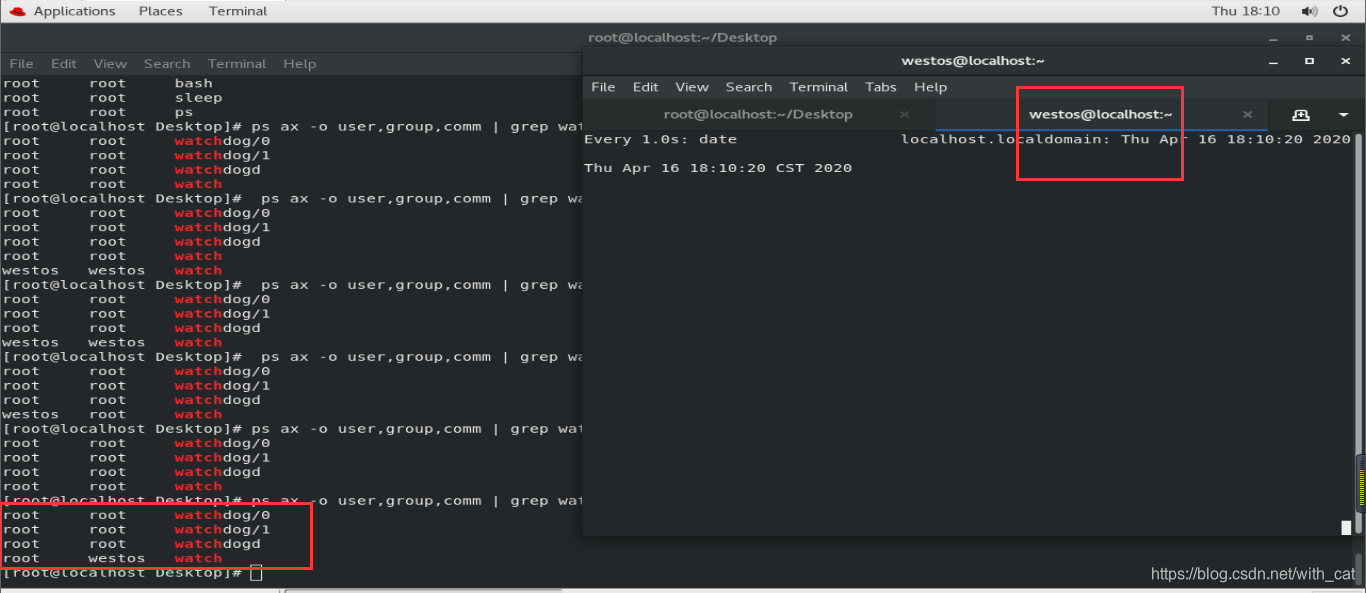Open Edit menu in westos terminal window
The height and width of the screenshot is (593, 1366).
[646, 87]
